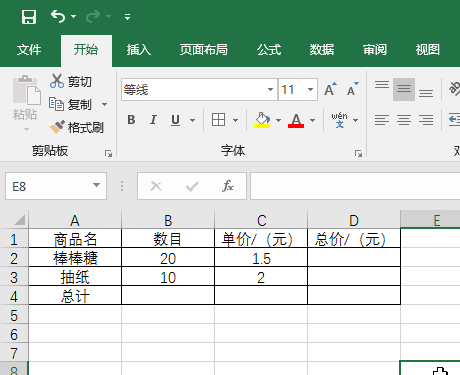Click the Decrease Font Size icon
This screenshot has height=375, width=460.
coord(352,89)
